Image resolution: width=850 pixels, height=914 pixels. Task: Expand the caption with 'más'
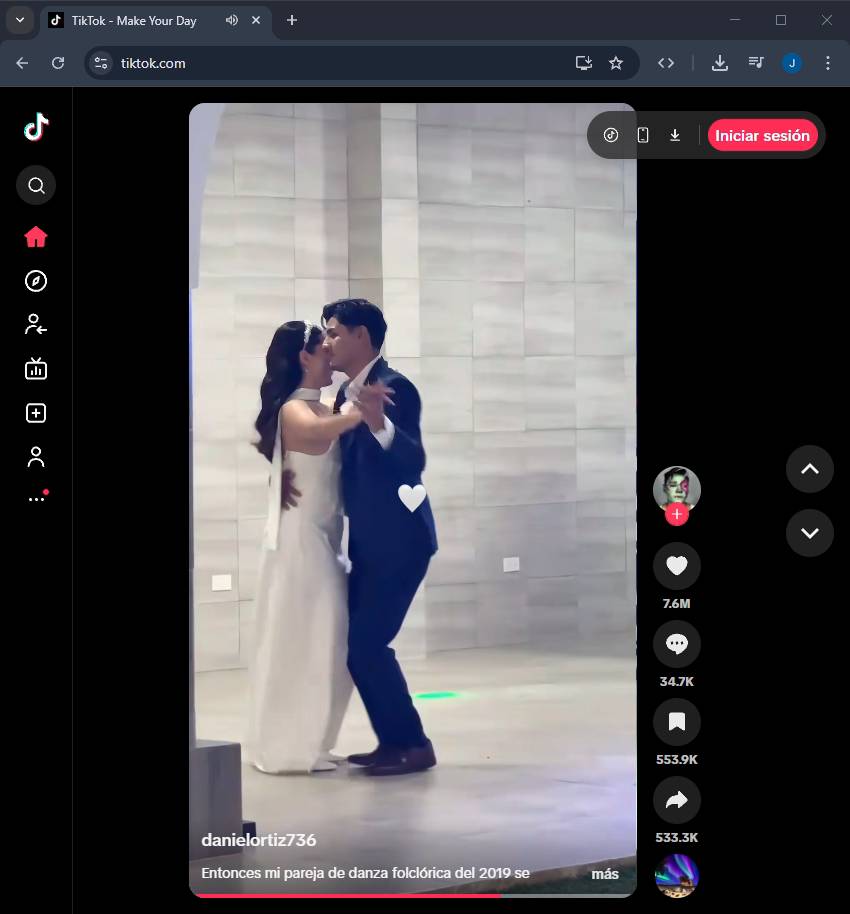click(604, 874)
